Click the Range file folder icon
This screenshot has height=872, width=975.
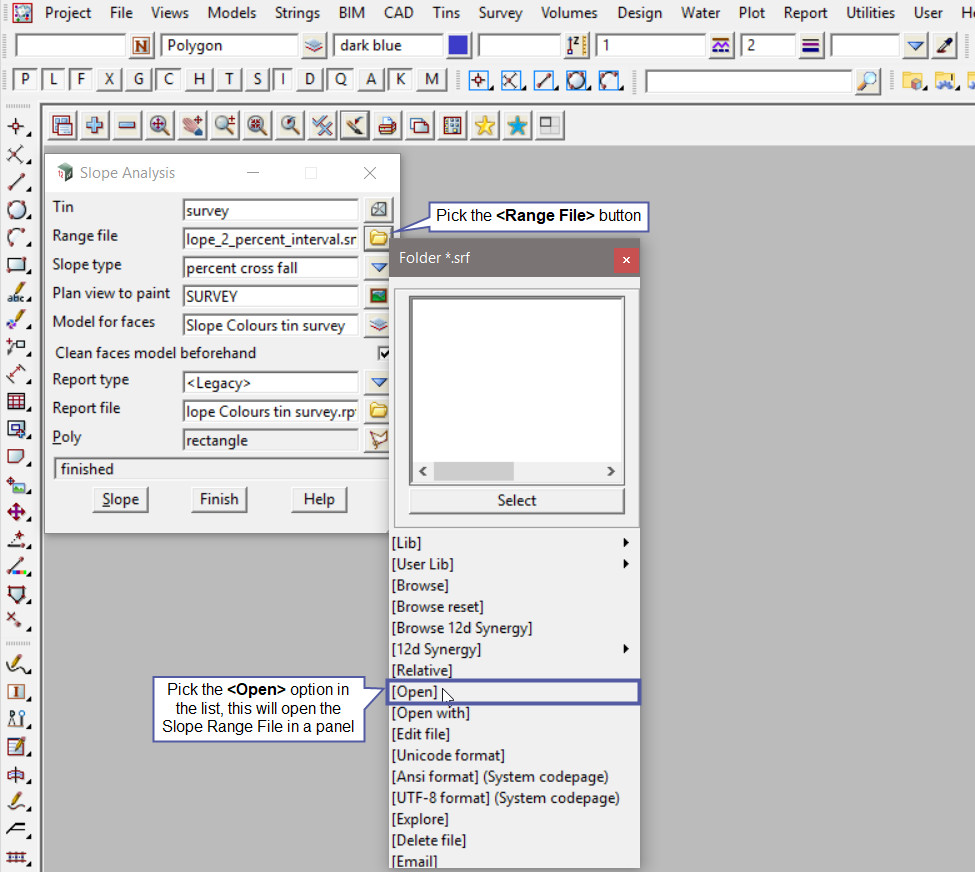pyautogui.click(x=378, y=238)
